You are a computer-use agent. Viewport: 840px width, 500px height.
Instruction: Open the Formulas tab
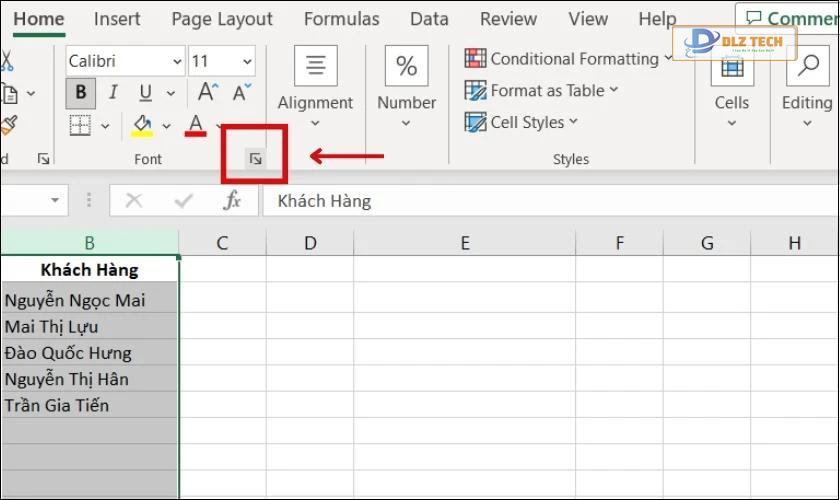(x=341, y=19)
